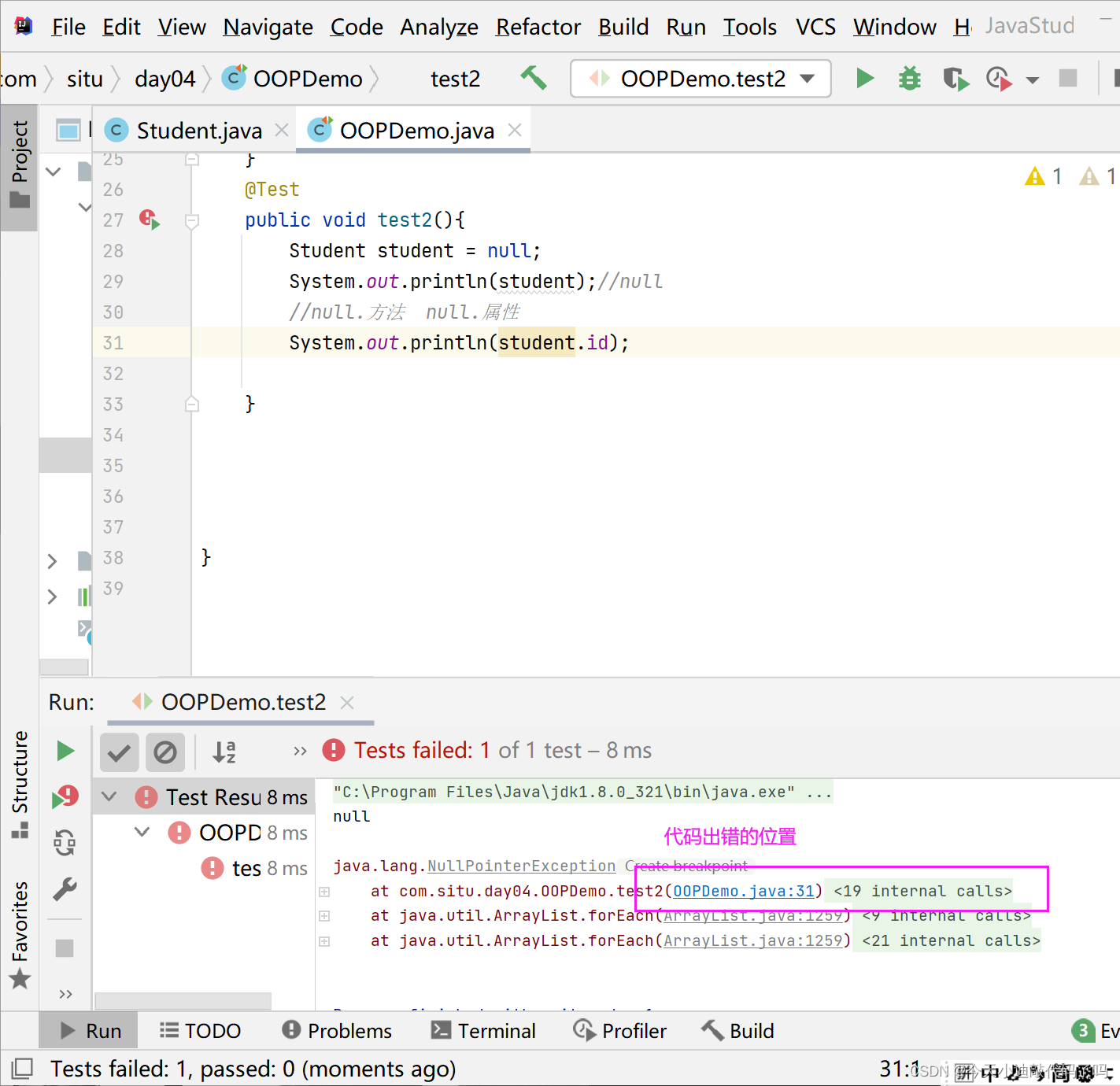Toggle auto-test rerun icon in Run panel
The width and height of the screenshot is (1120, 1086).
(65, 843)
